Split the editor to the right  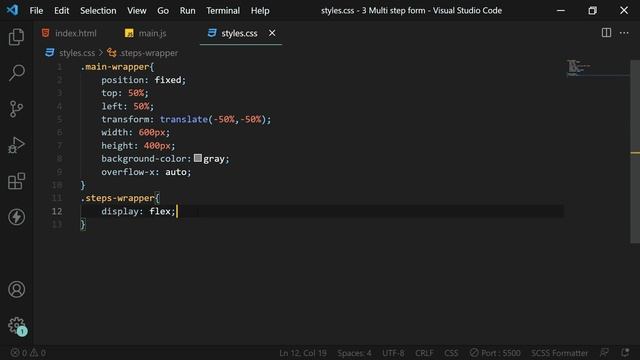pyautogui.click(x=606, y=33)
